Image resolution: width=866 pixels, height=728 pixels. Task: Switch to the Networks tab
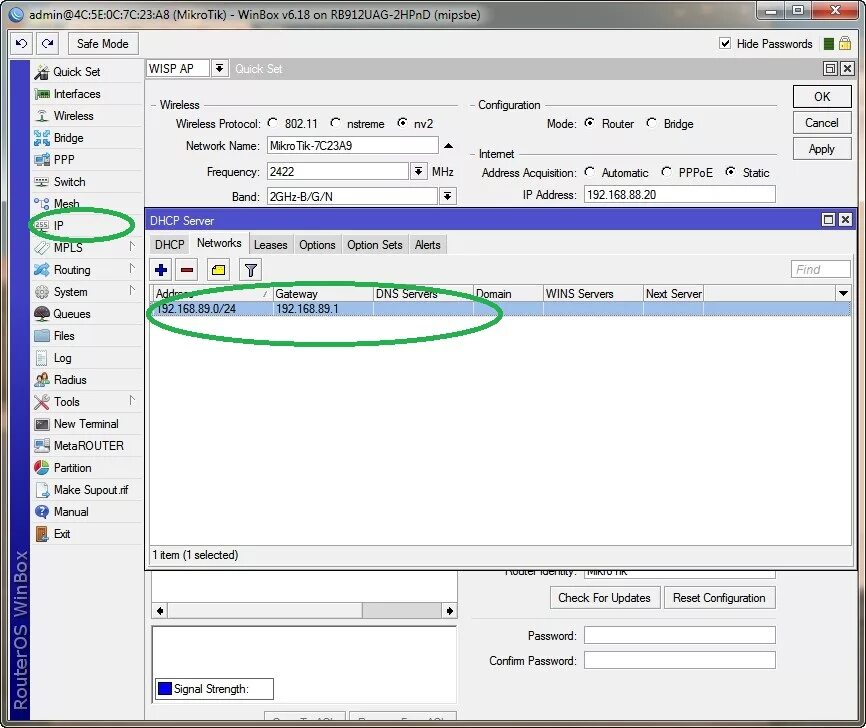[x=219, y=244]
